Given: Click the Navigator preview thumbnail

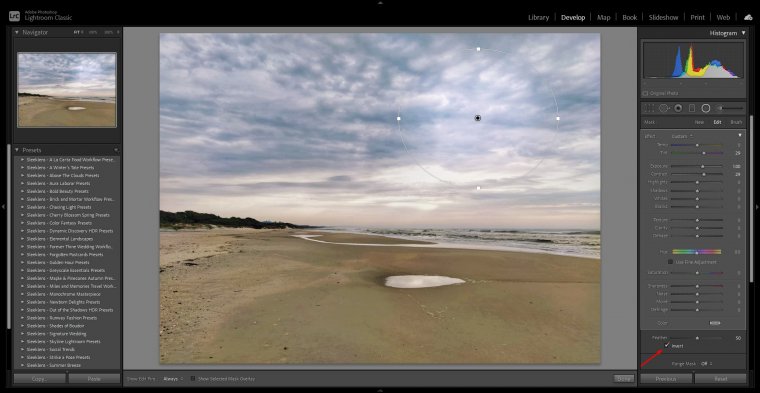Looking at the screenshot, I should pos(67,90).
